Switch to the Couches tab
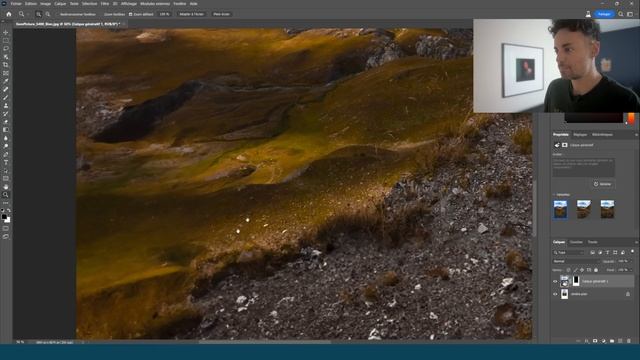The image size is (640, 360). [x=576, y=242]
